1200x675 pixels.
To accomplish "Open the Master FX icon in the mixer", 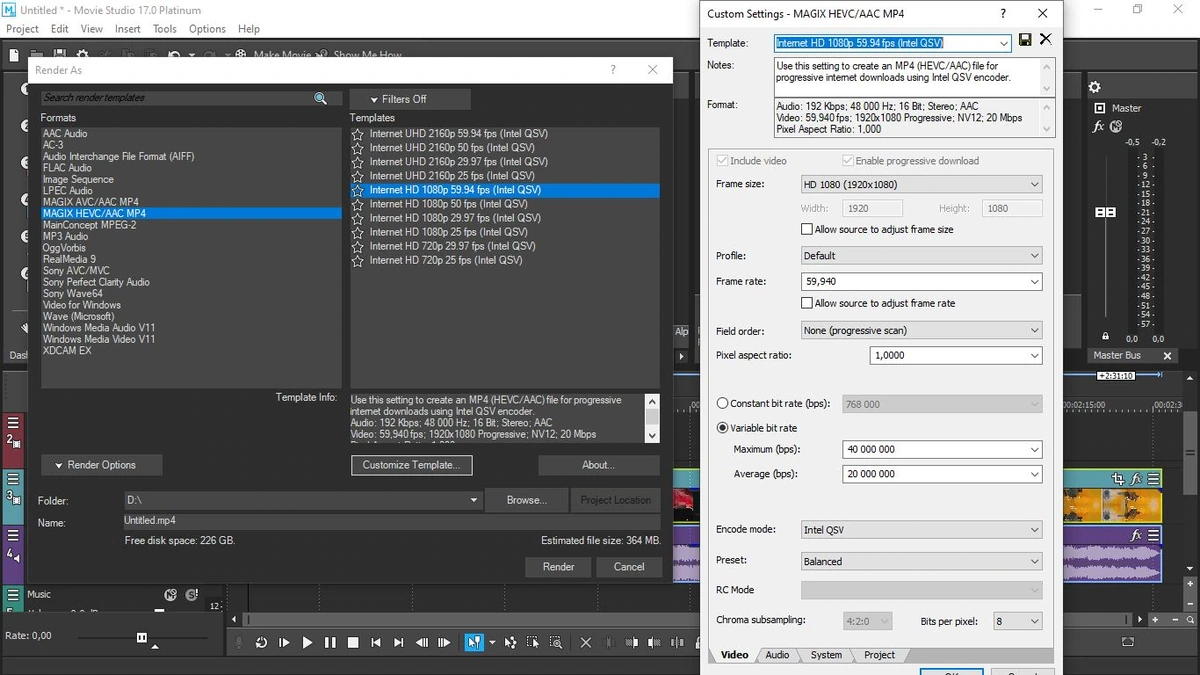I will [1098, 127].
